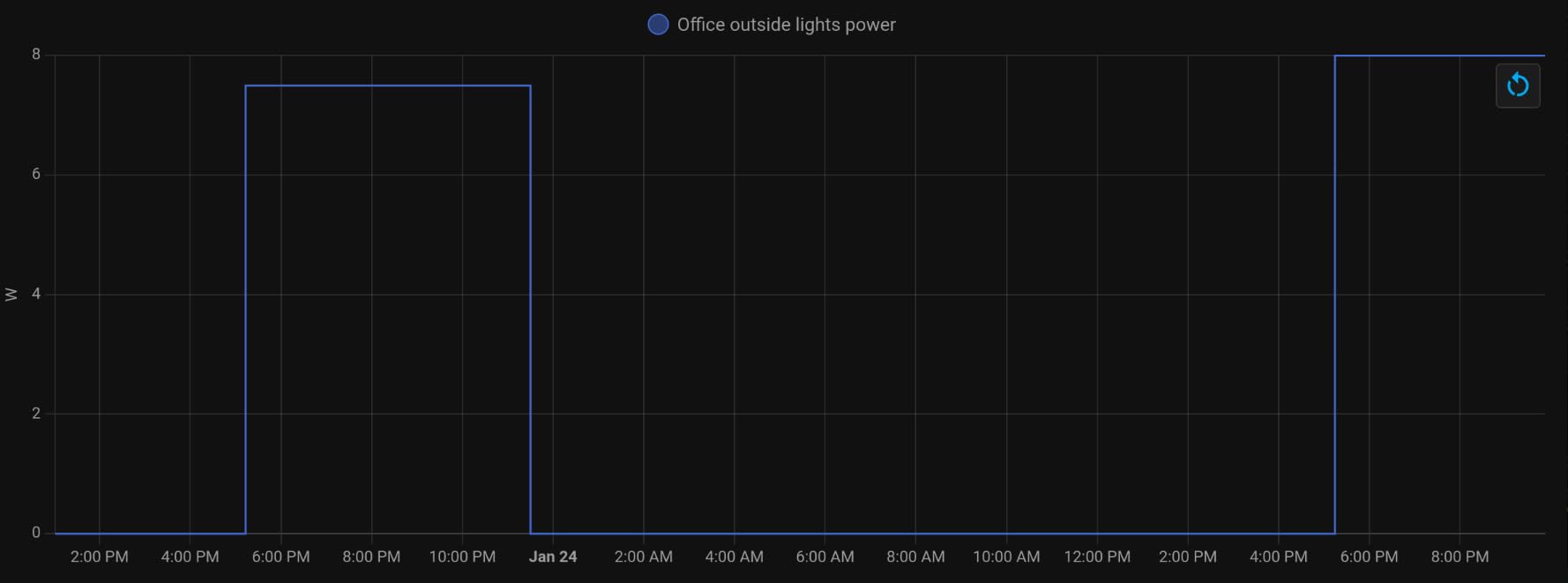Click the 6:00 AM time axis label
This screenshot has height=583, width=1568.
[825, 557]
